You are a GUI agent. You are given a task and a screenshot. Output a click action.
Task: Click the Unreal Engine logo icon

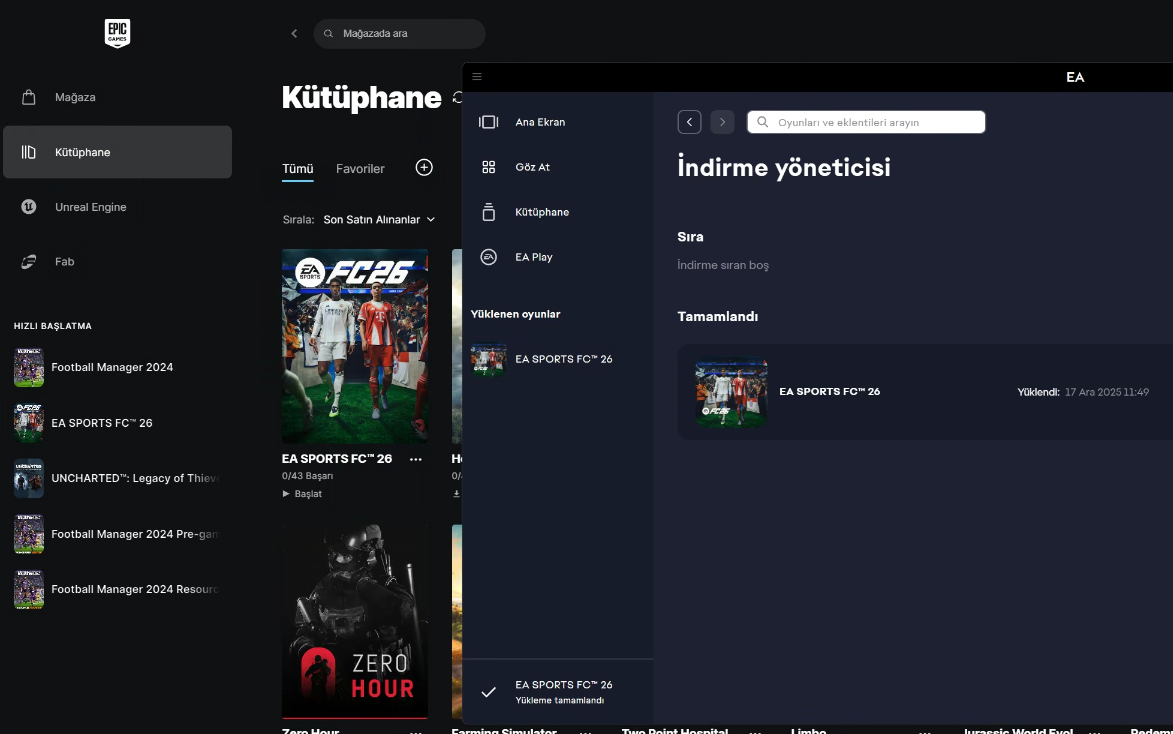(28, 207)
